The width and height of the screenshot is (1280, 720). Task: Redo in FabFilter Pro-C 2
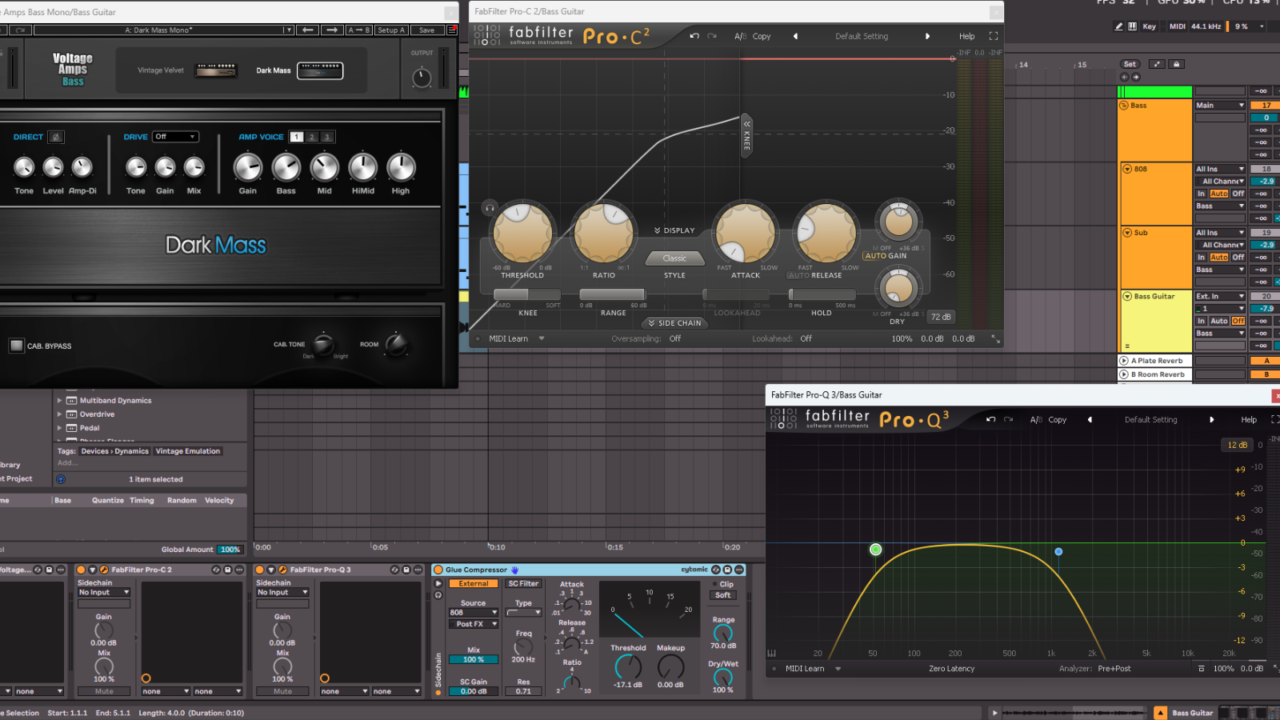pyautogui.click(x=713, y=36)
